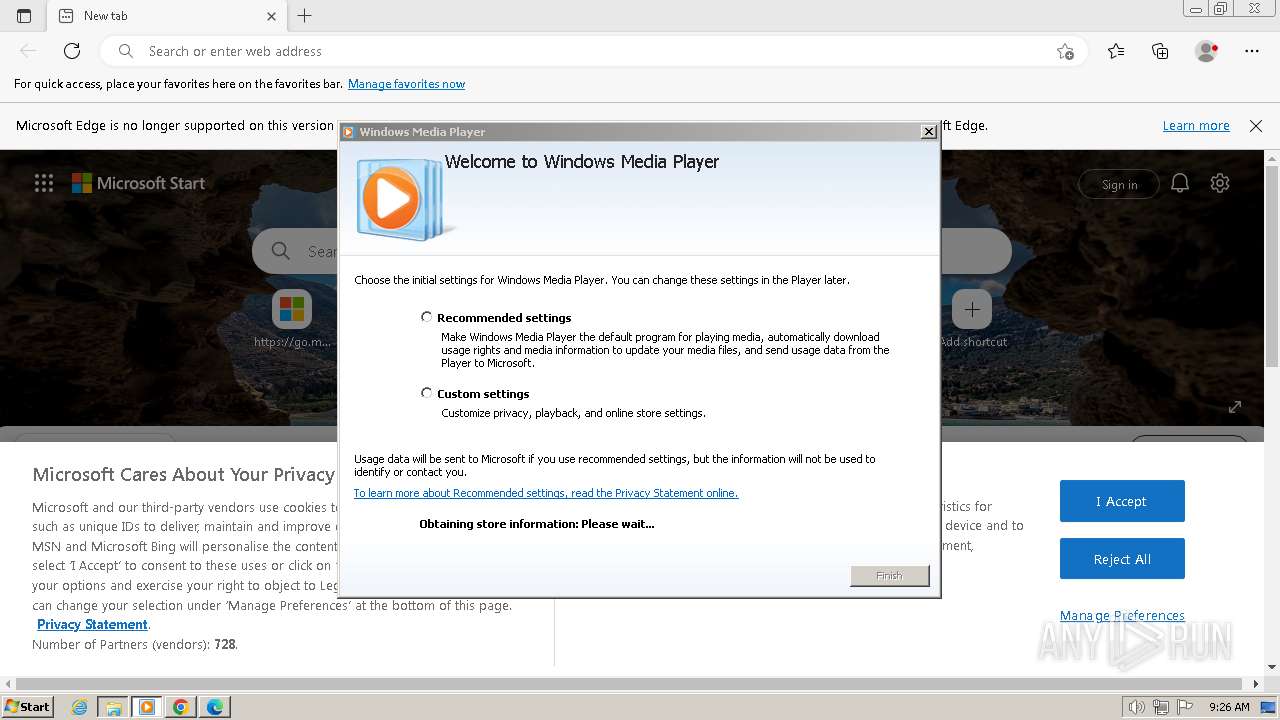The width and height of the screenshot is (1280, 720).
Task: Open network status tray icon
Action: (1161, 707)
